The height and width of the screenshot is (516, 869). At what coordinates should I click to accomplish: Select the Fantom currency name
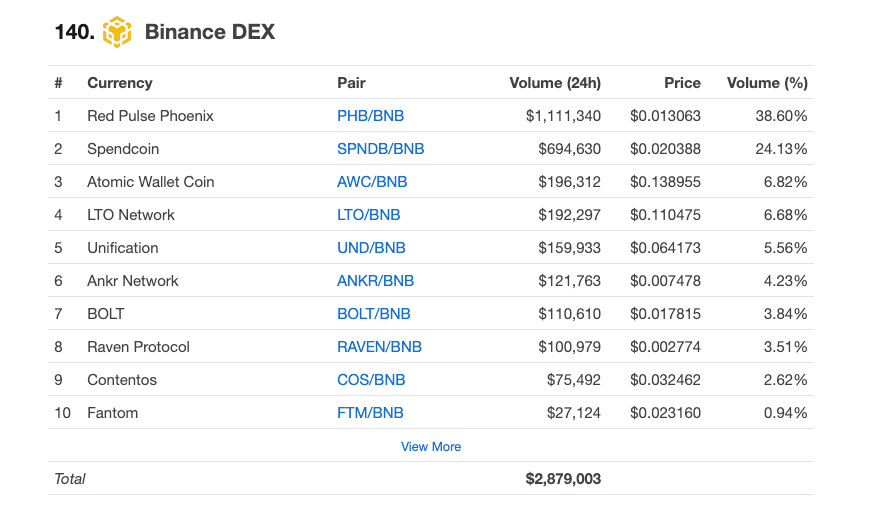click(x=113, y=413)
